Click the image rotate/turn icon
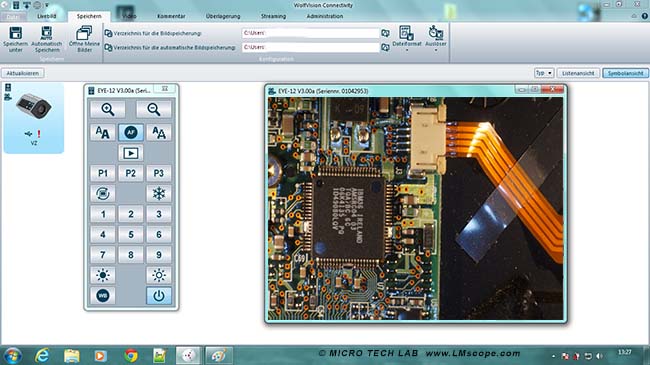 point(102,194)
